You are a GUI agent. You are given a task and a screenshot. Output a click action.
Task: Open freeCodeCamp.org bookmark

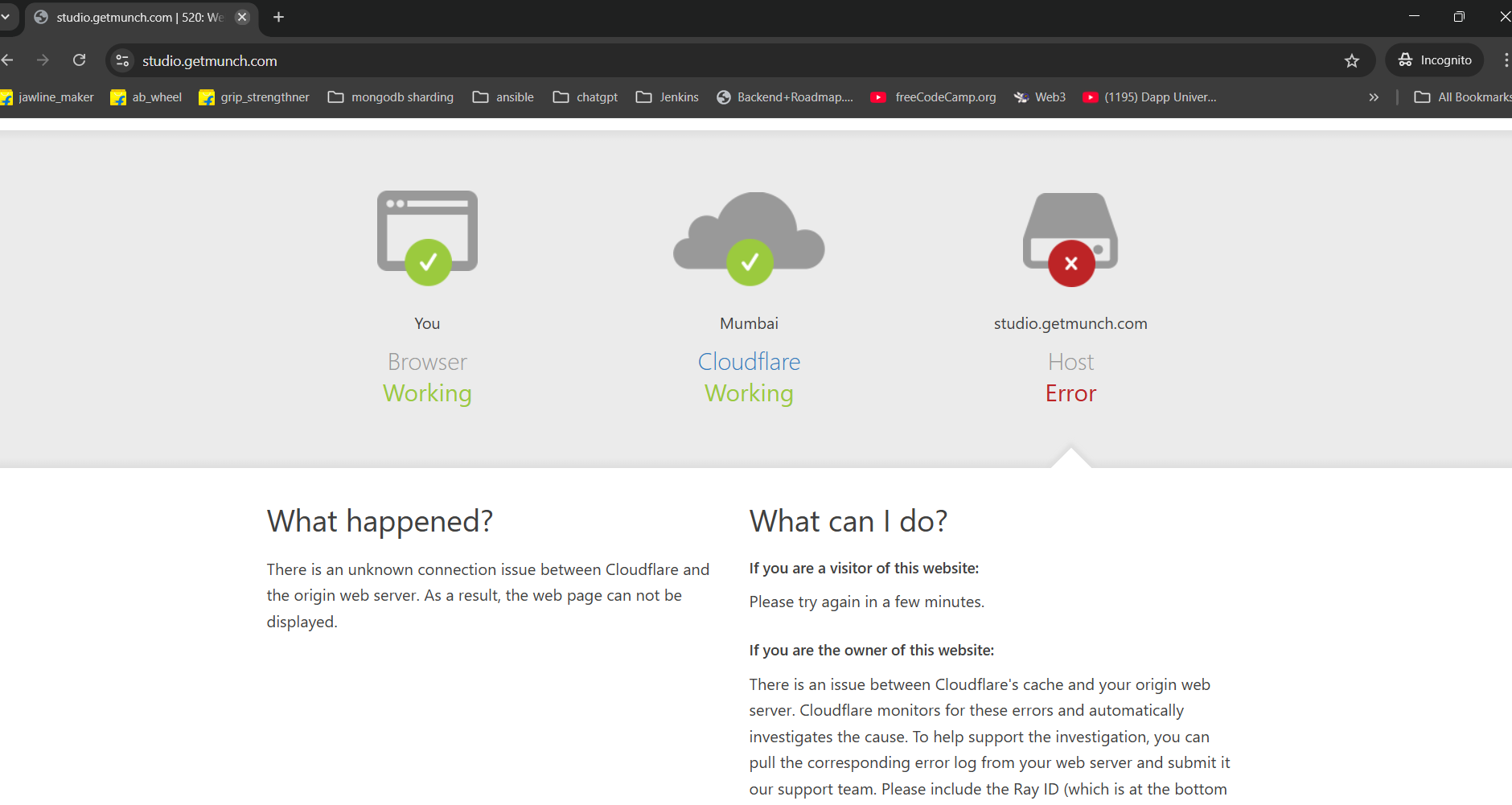(934, 97)
